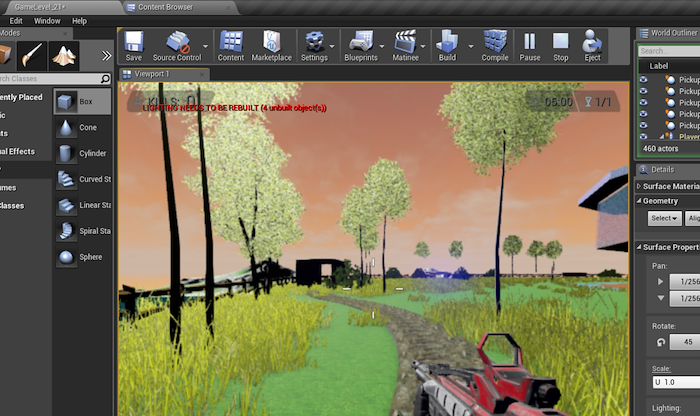Open the Settings toolbar button
This screenshot has height=416, width=700.
pos(314,46)
